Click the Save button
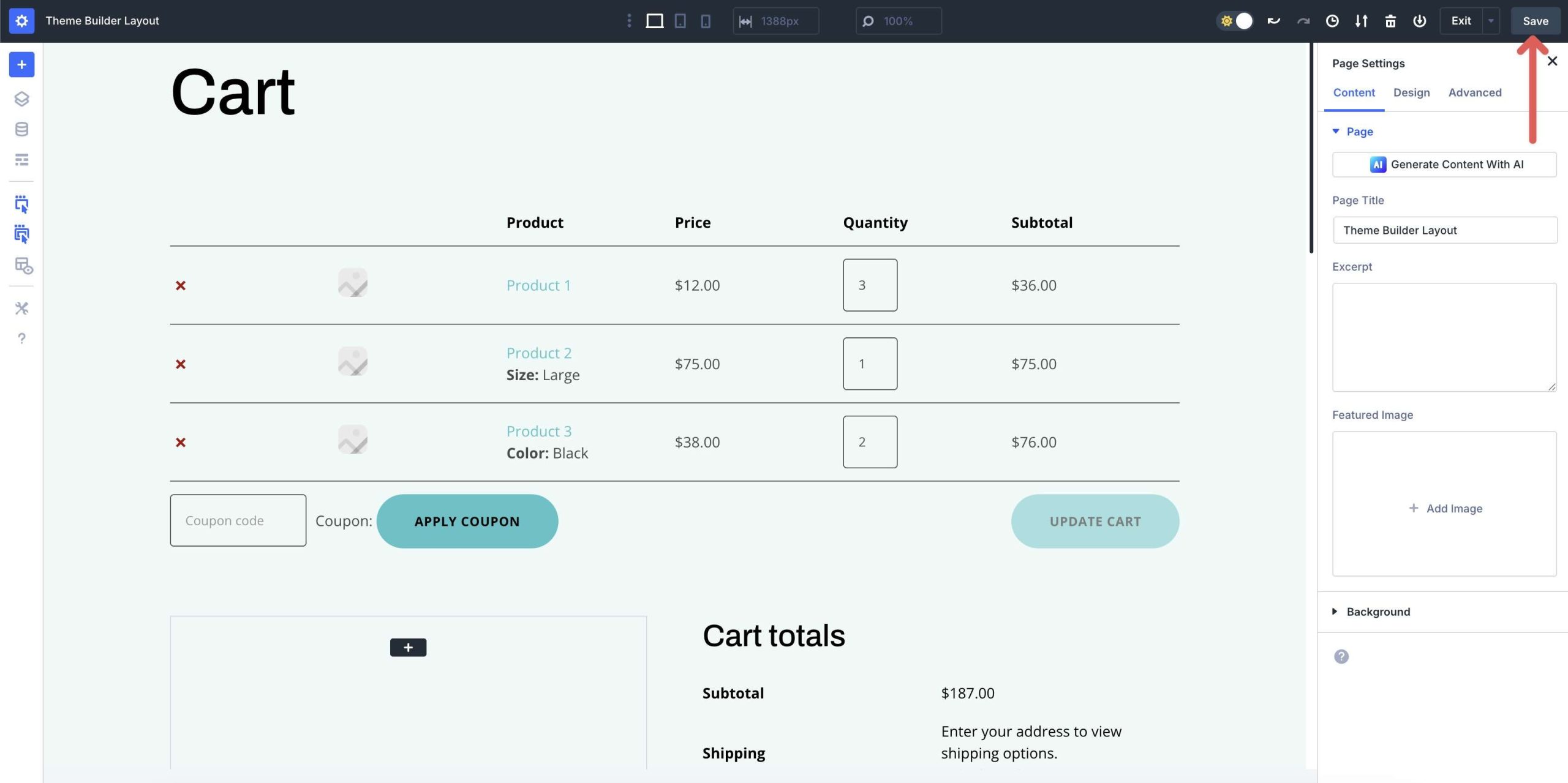Screen dimensions: 1568x783 pos(1536,20)
